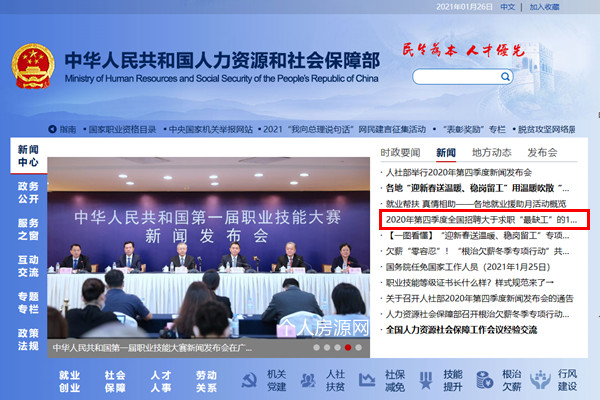Open news 人力资源社会保障部召开根治欠薪冬季专项行动
This screenshot has width=600, height=400.
477,314
